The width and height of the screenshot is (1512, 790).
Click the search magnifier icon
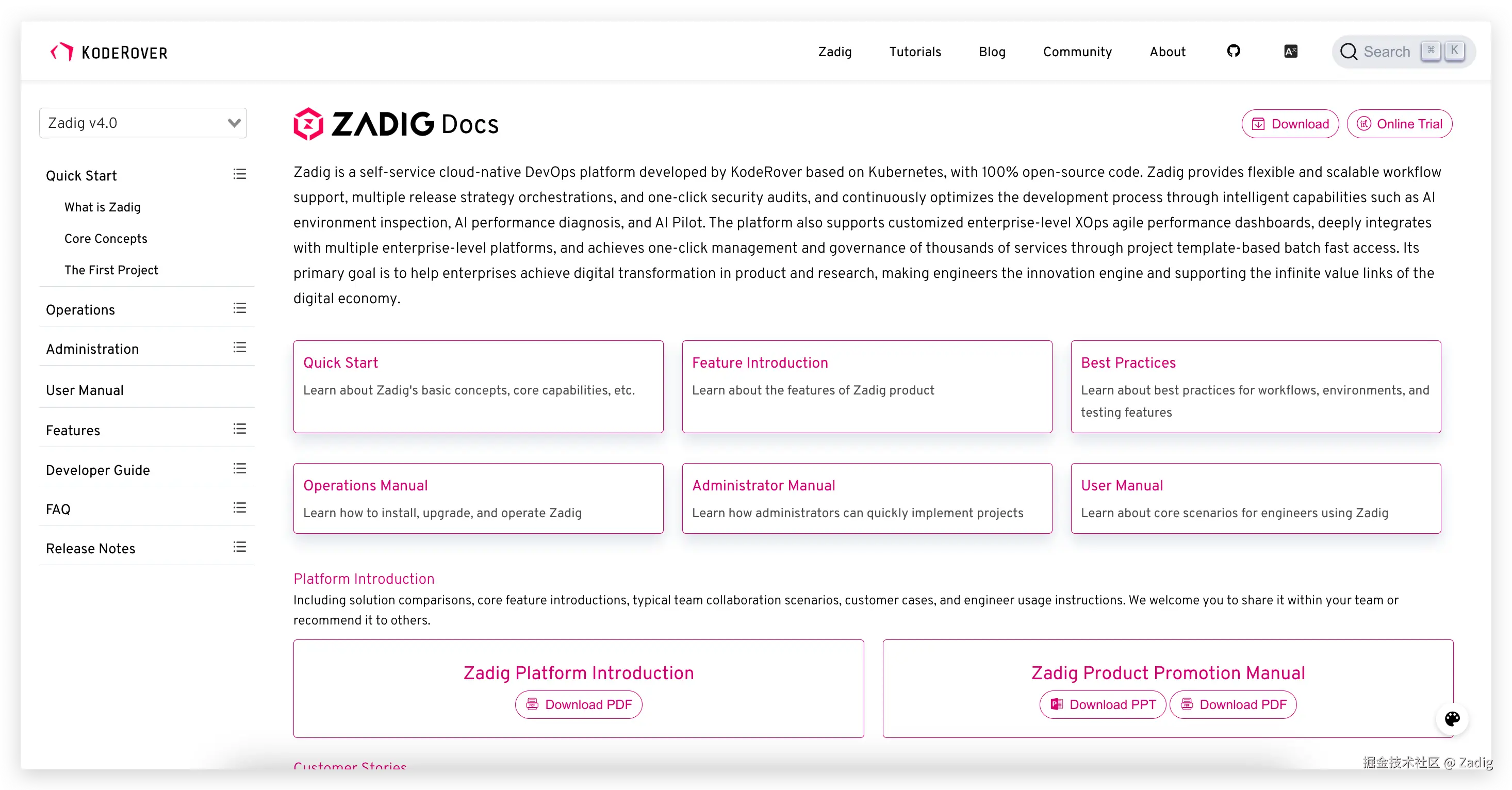tap(1348, 52)
